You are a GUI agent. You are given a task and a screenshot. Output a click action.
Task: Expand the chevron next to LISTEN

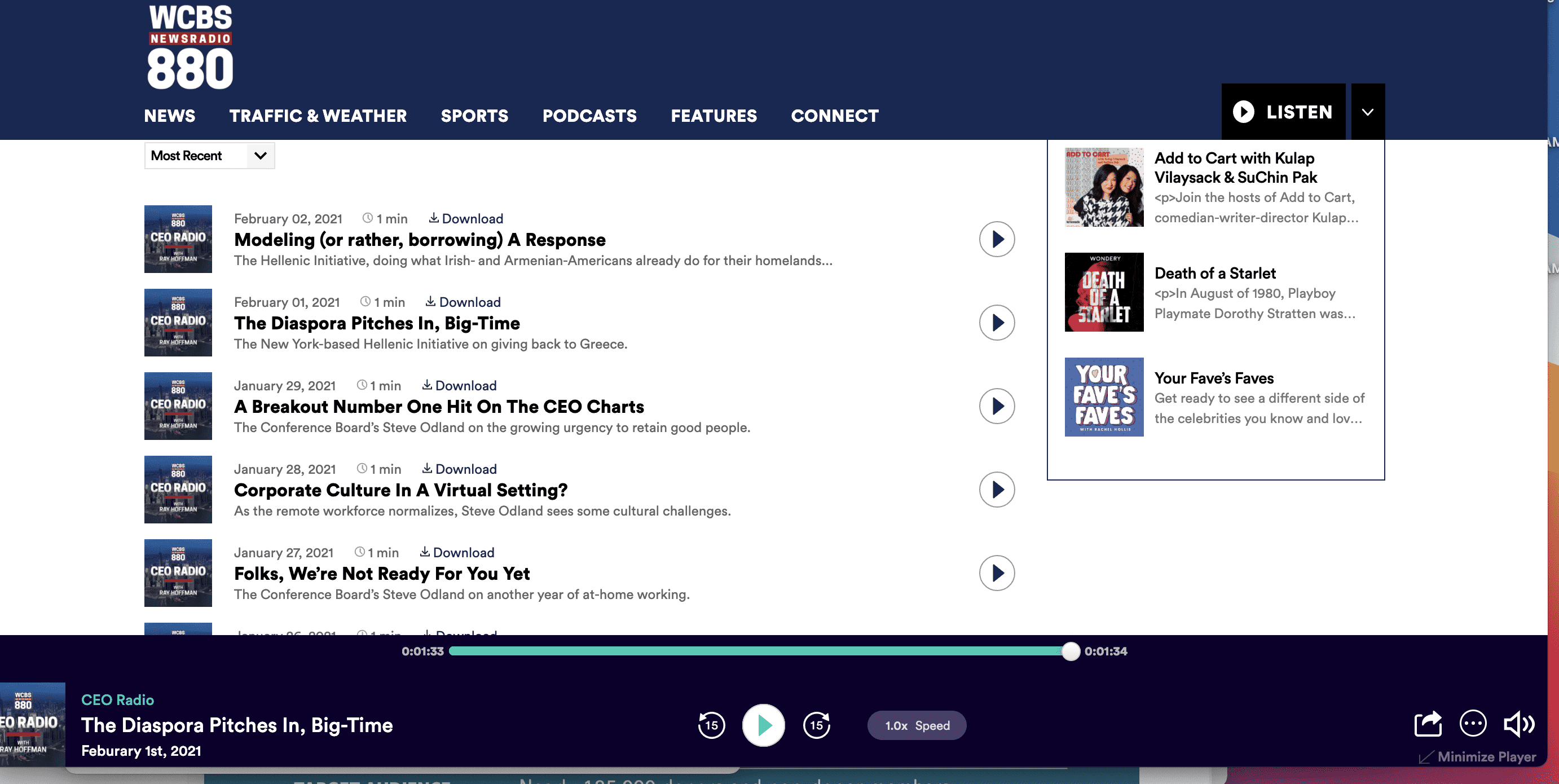pyautogui.click(x=1367, y=112)
